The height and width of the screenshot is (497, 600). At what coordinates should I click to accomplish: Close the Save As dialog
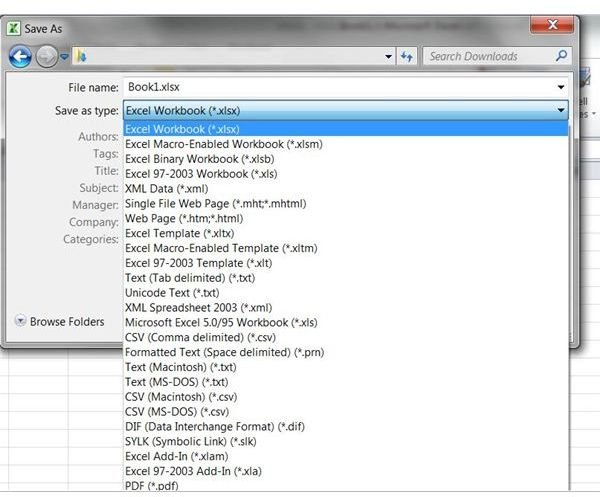[x=552, y=25]
